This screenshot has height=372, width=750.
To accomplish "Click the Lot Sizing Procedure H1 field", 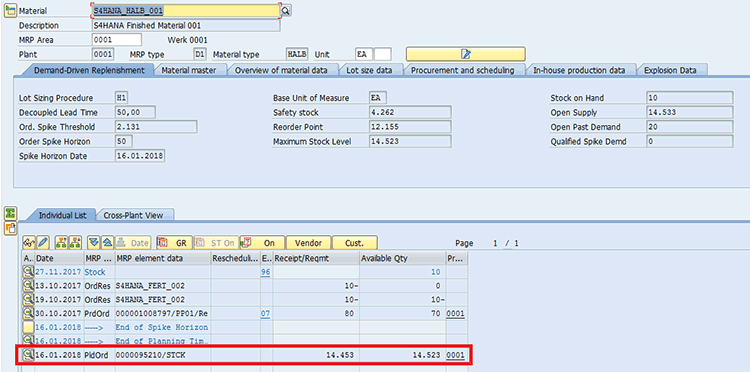I will click(x=122, y=98).
